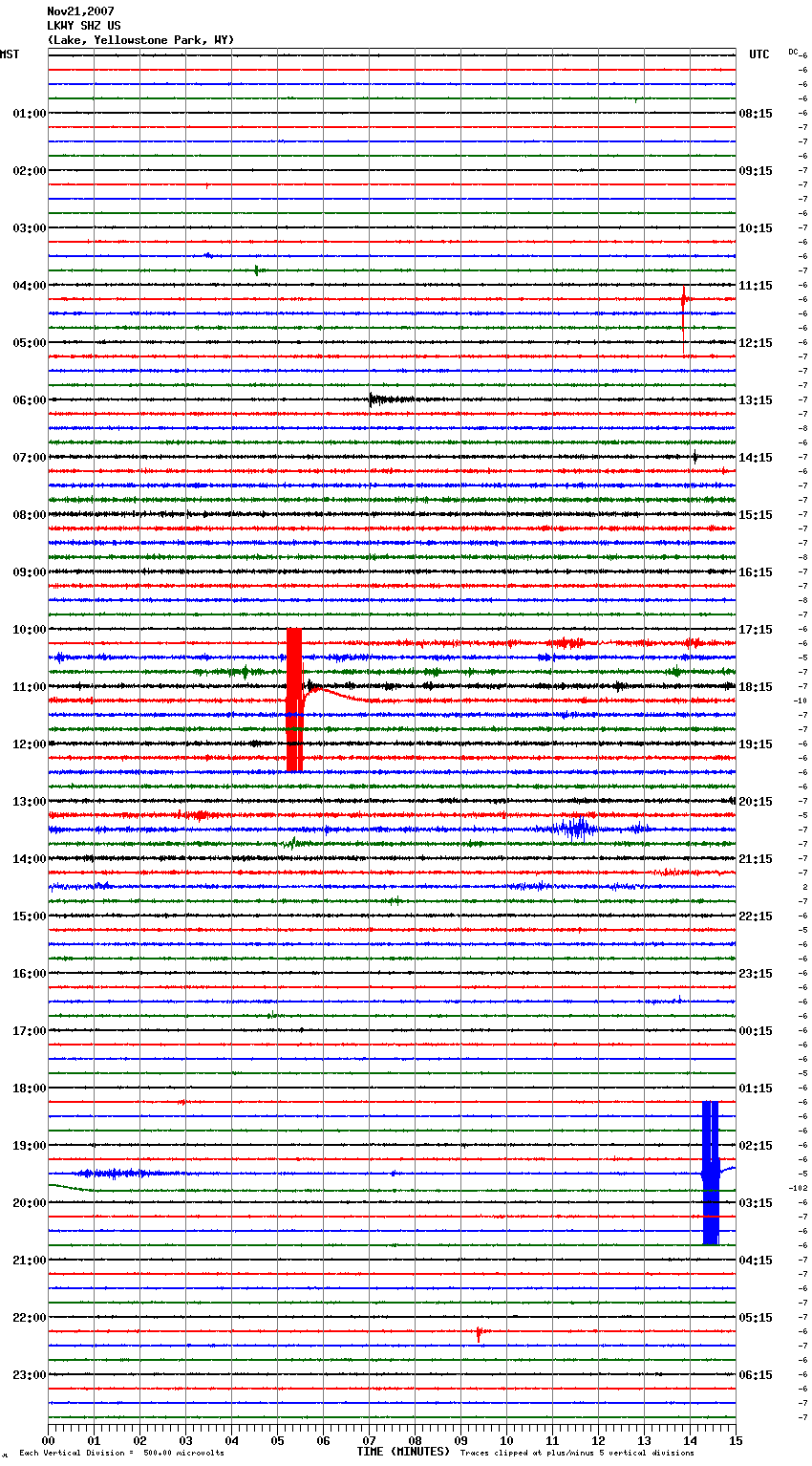Select the 13:00 MST row label
Screen dimensions: 812x1466
click(29, 802)
